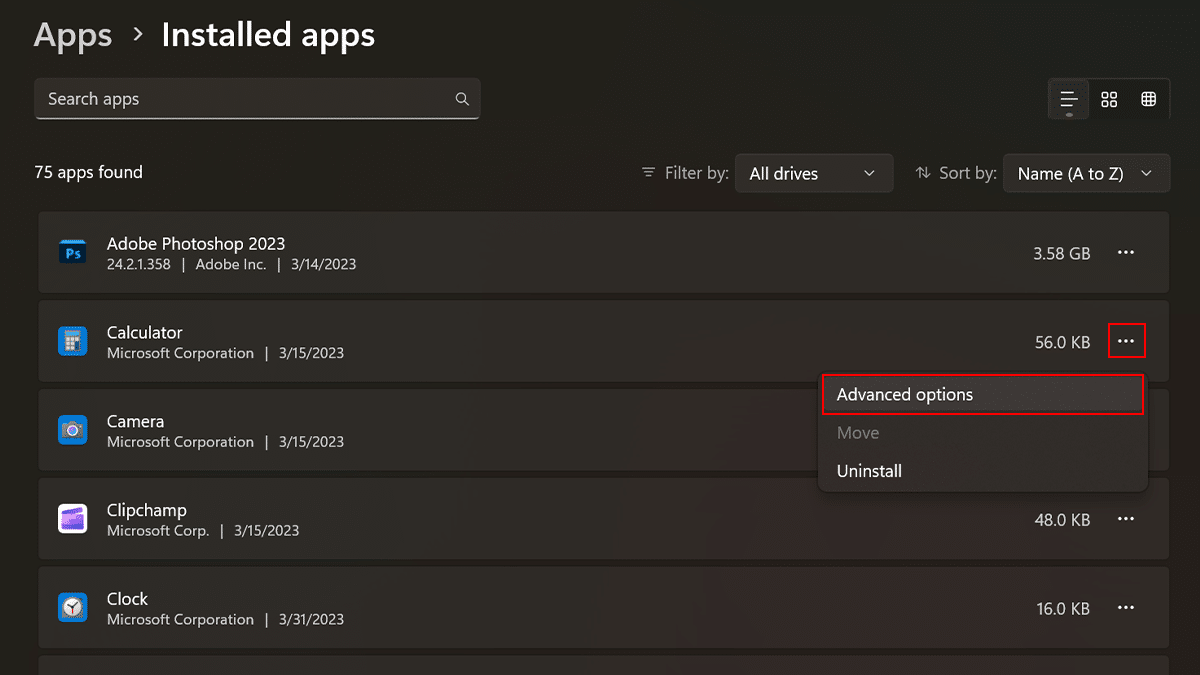Open more options for Clipchamp
This screenshot has height=675, width=1200.
click(x=1126, y=519)
